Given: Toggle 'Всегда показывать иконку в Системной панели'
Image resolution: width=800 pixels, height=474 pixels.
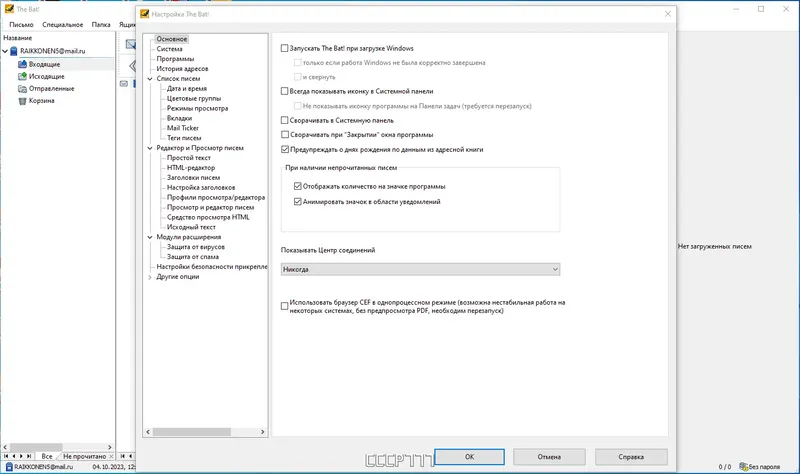Looking at the screenshot, I should (285, 91).
